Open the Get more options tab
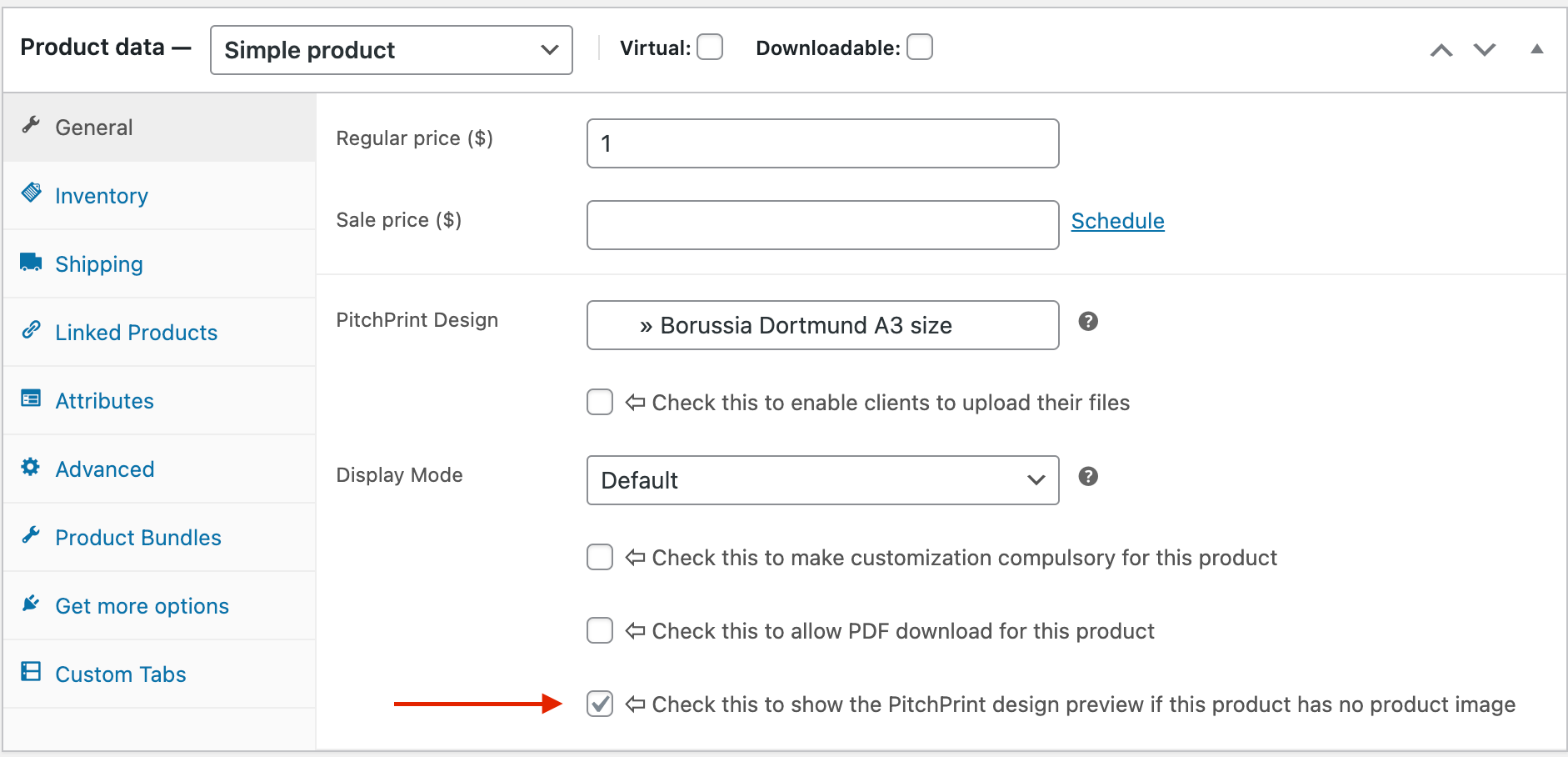This screenshot has height=757, width=1568. (x=159, y=606)
